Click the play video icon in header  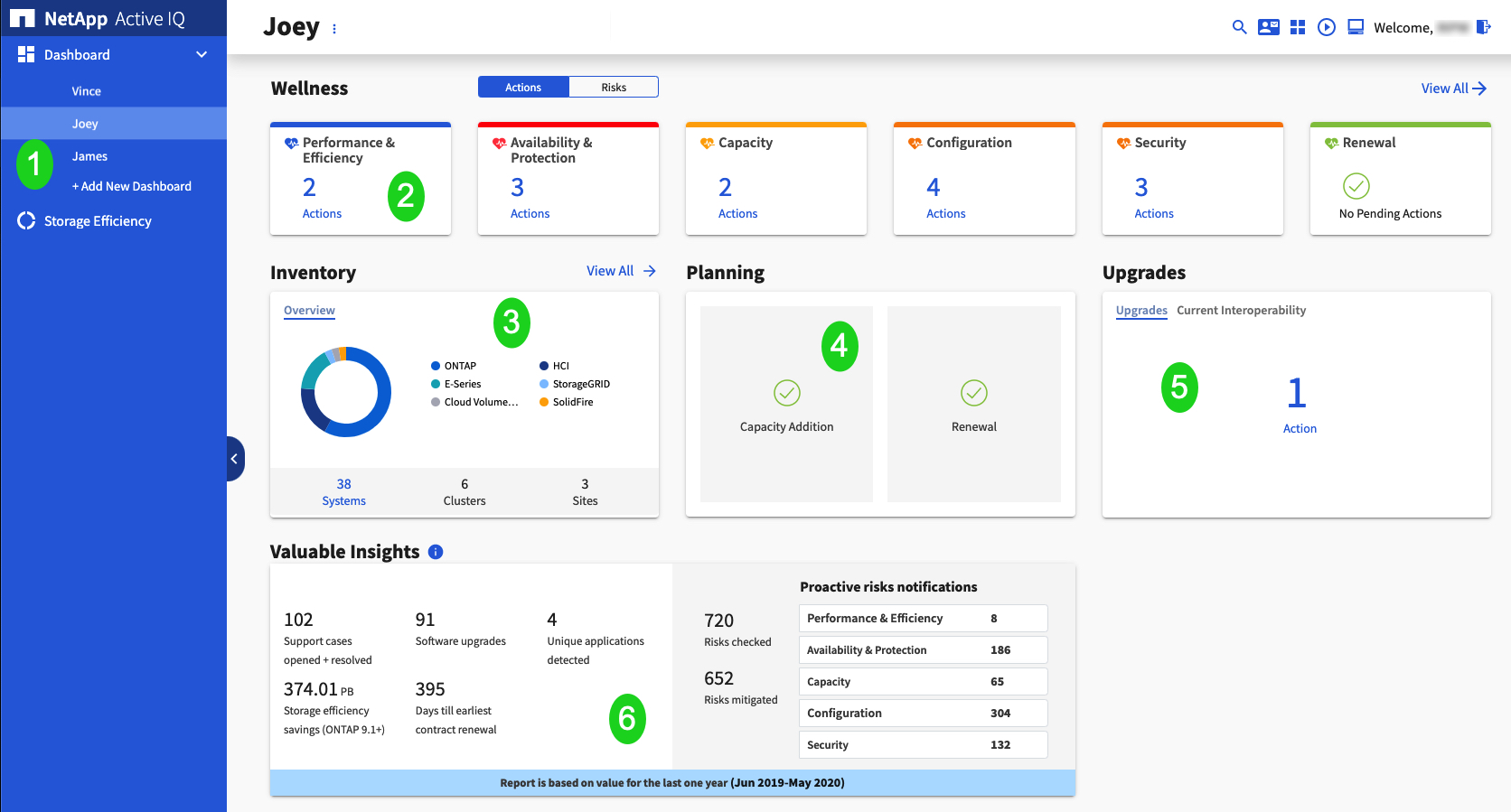coord(1327,27)
